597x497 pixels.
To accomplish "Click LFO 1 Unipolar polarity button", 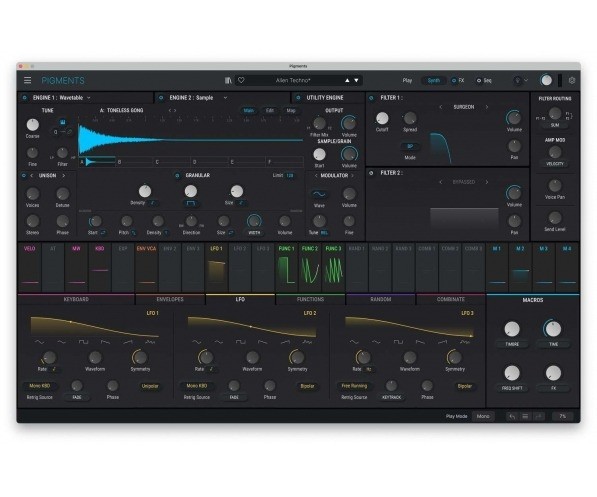I will coord(150,386).
